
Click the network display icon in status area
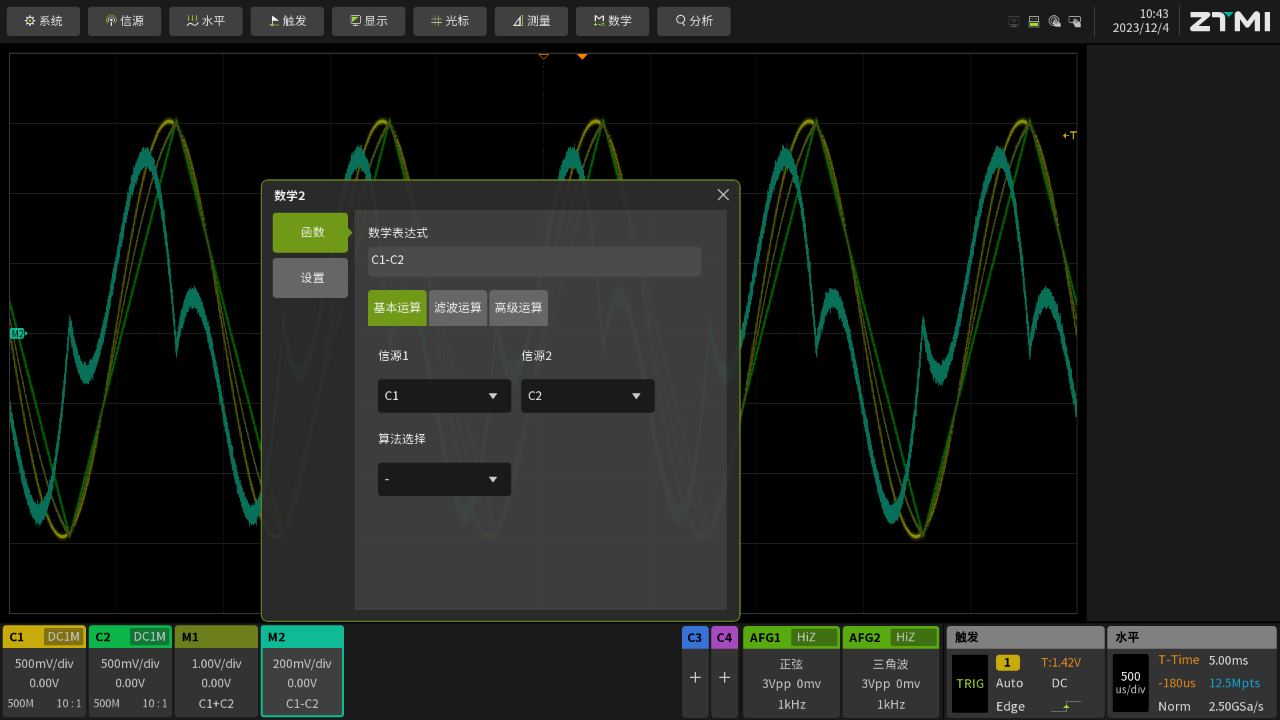(x=1014, y=21)
